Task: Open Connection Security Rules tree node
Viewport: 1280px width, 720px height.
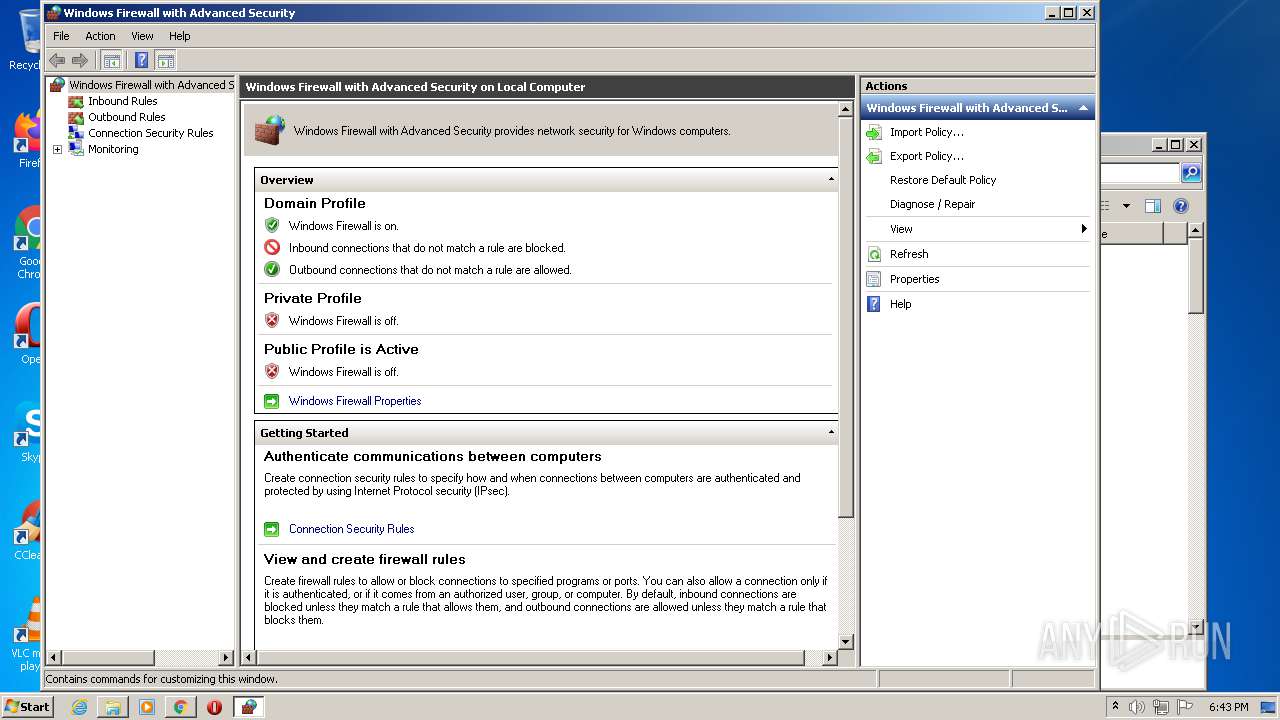Action: 150,133
